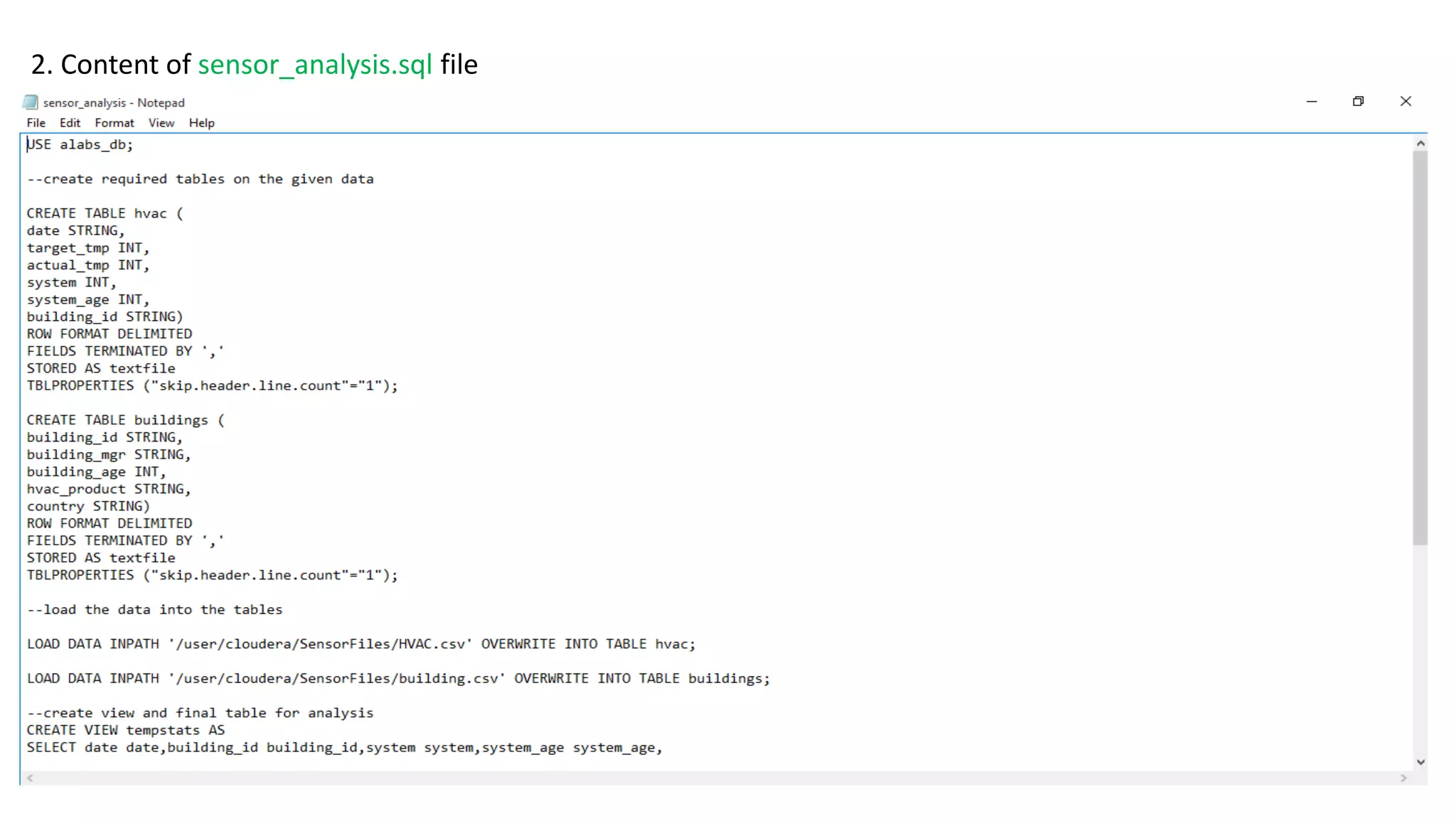Click the 'building_id STRING,' line in buildings table

point(105,437)
